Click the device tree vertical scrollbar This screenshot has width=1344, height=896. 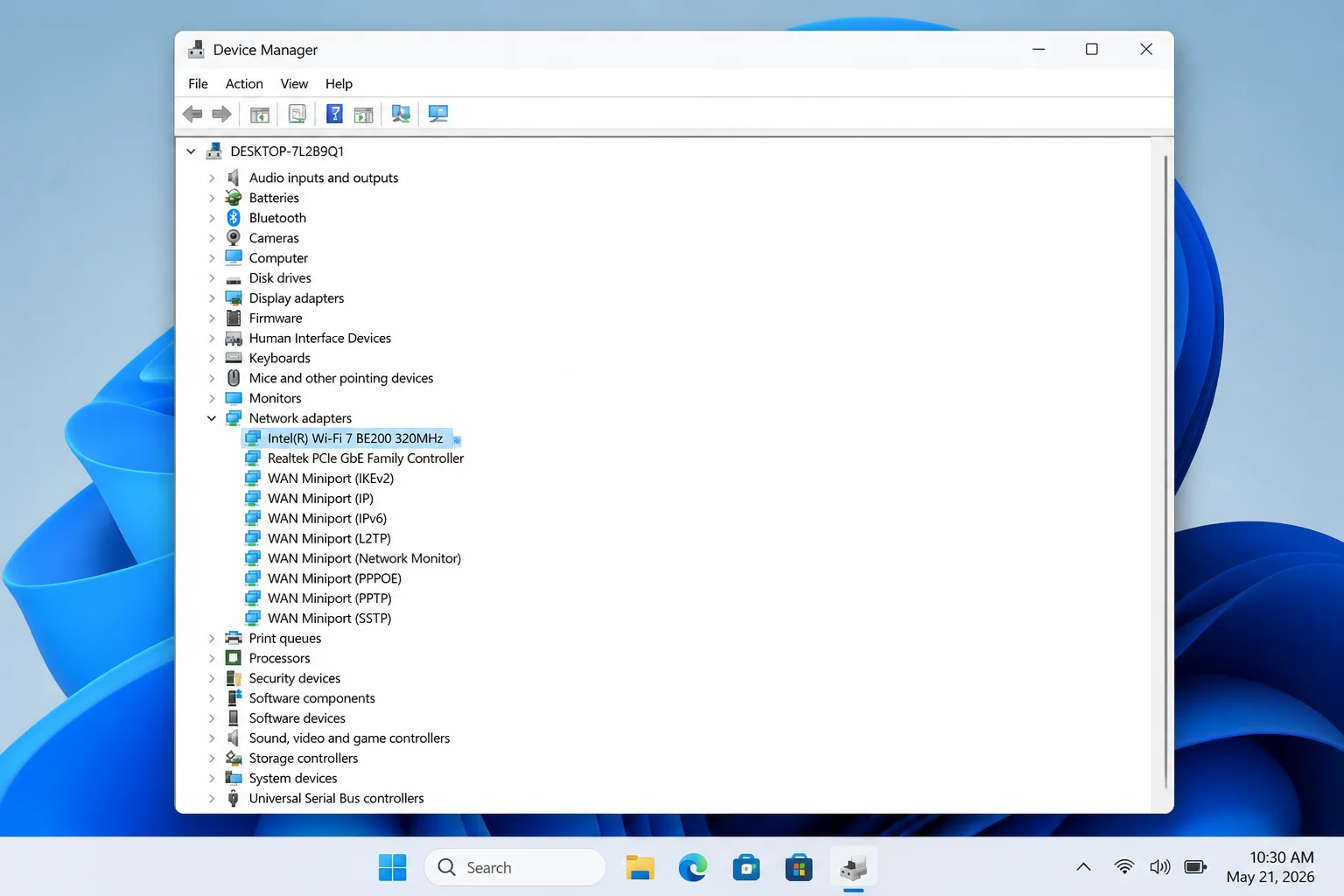pos(1165,472)
